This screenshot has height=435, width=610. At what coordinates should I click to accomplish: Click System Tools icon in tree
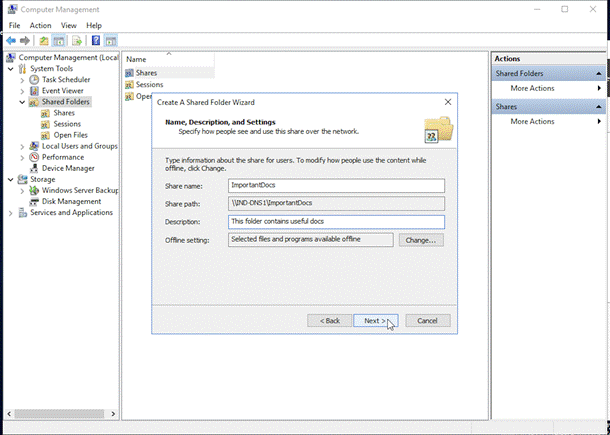23,69
